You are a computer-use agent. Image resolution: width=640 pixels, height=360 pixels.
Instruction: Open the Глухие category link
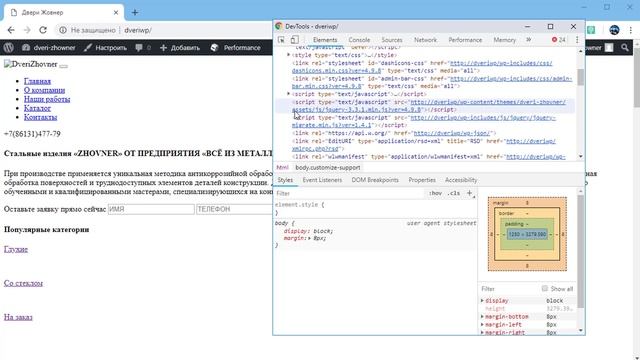point(16,249)
